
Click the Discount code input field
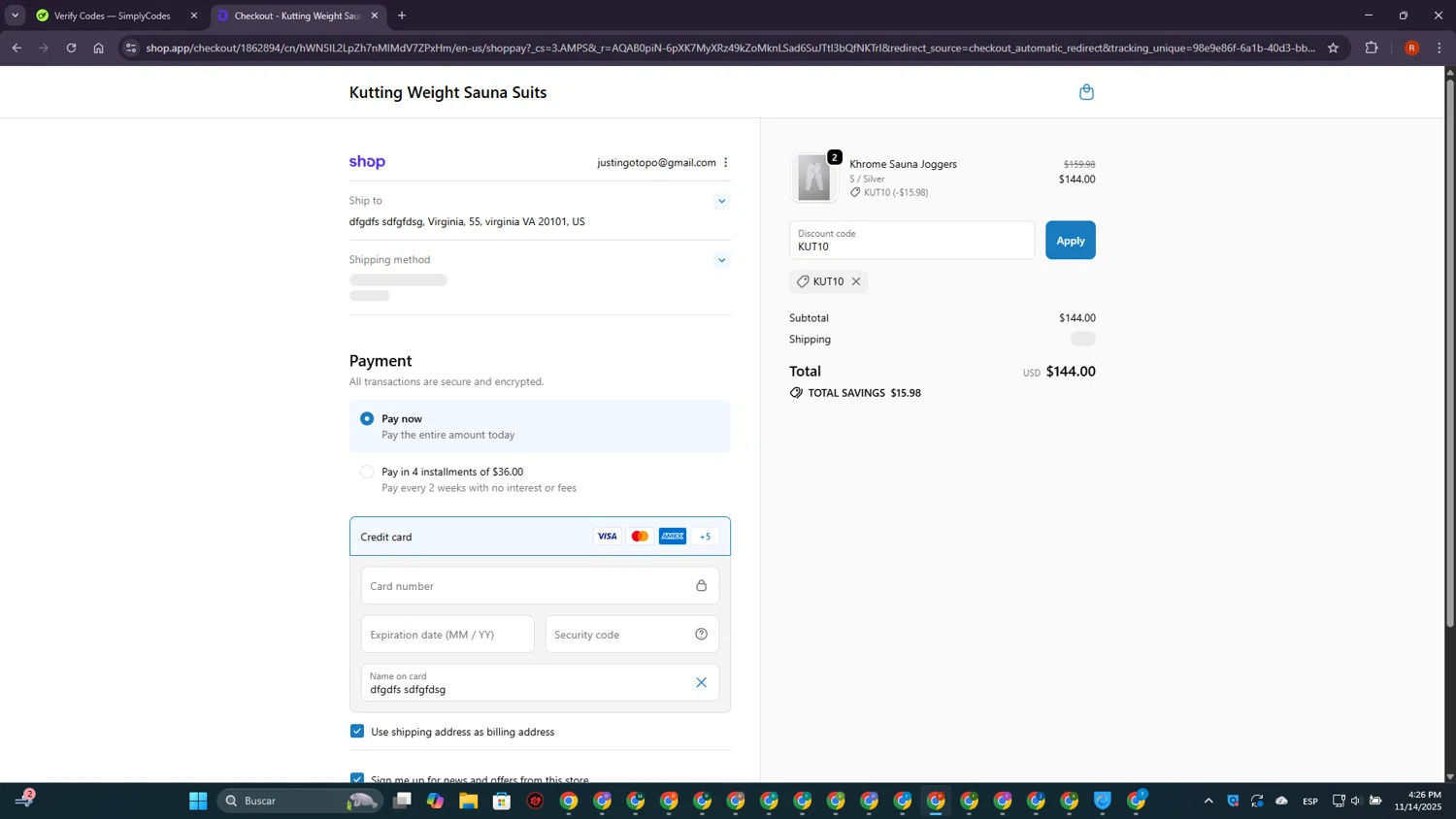(x=911, y=241)
